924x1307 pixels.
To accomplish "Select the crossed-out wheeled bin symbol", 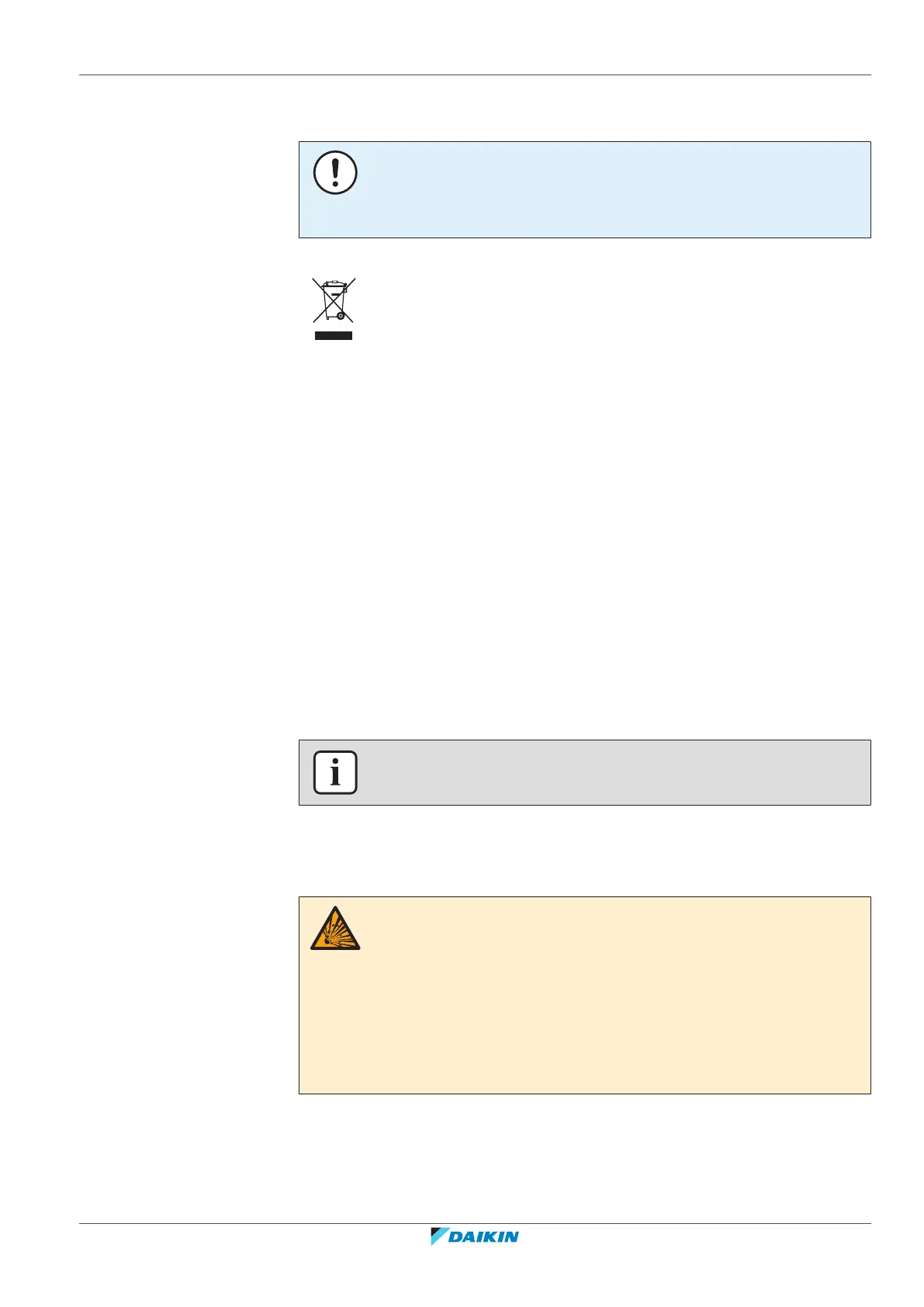I will (x=334, y=300).
